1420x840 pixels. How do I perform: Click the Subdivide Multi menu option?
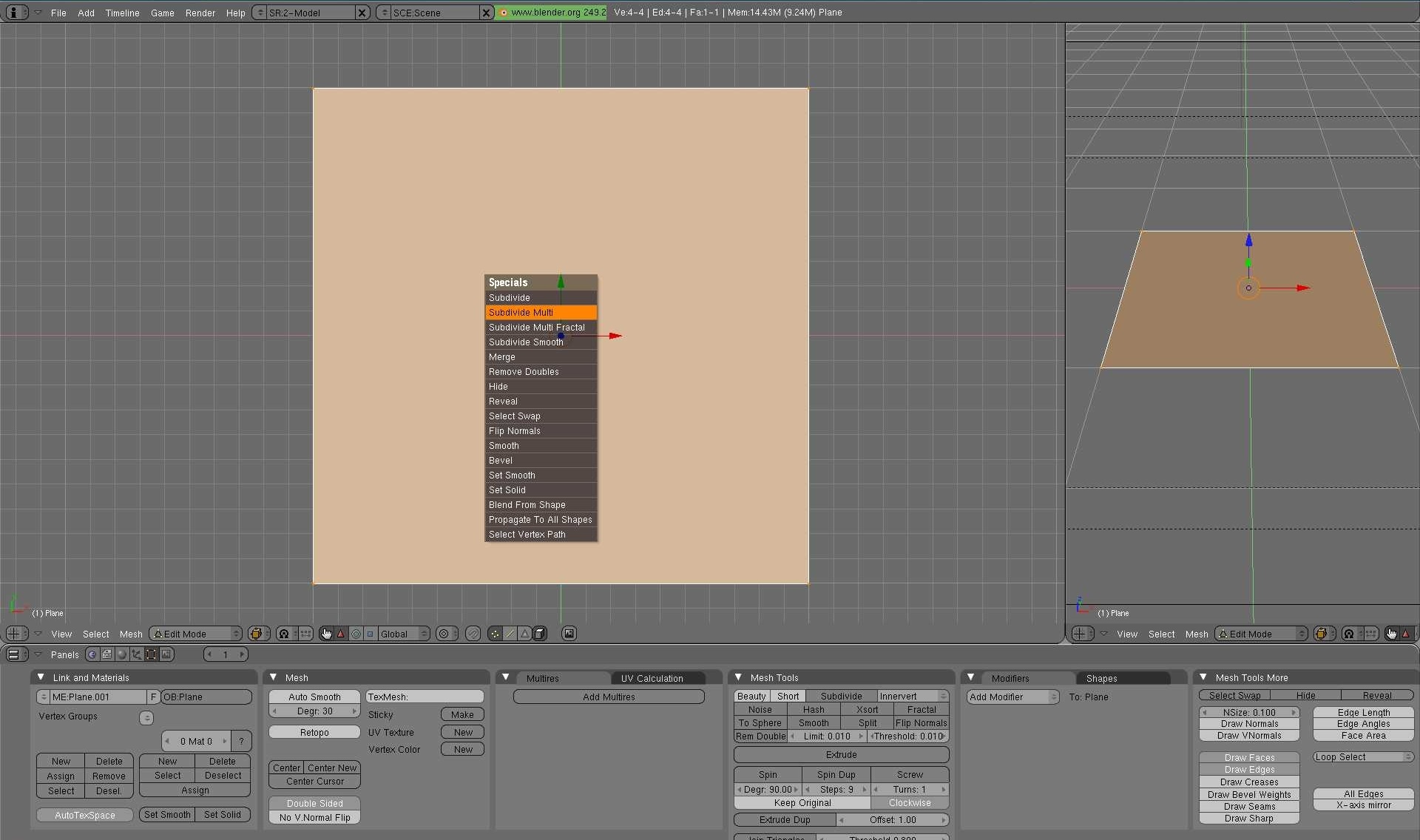coord(540,312)
